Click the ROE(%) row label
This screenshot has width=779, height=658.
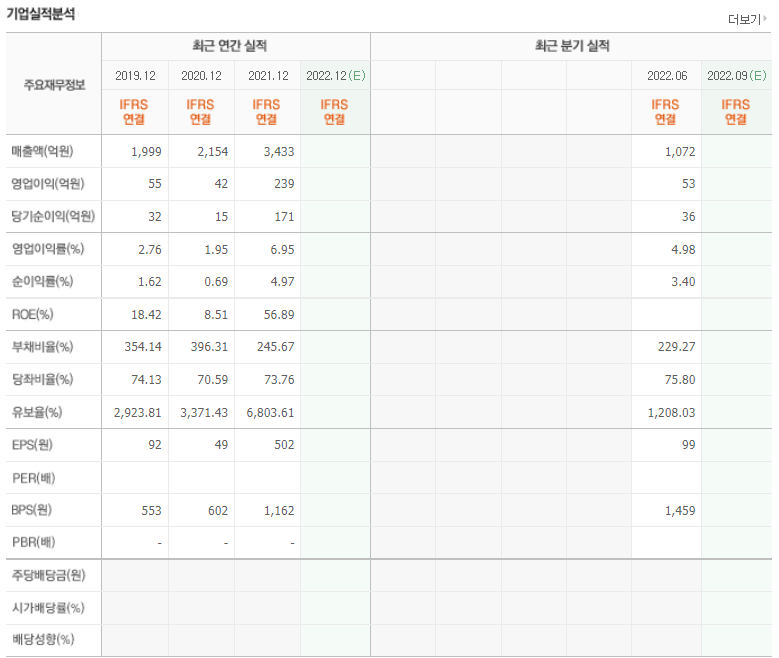[x=32, y=314]
